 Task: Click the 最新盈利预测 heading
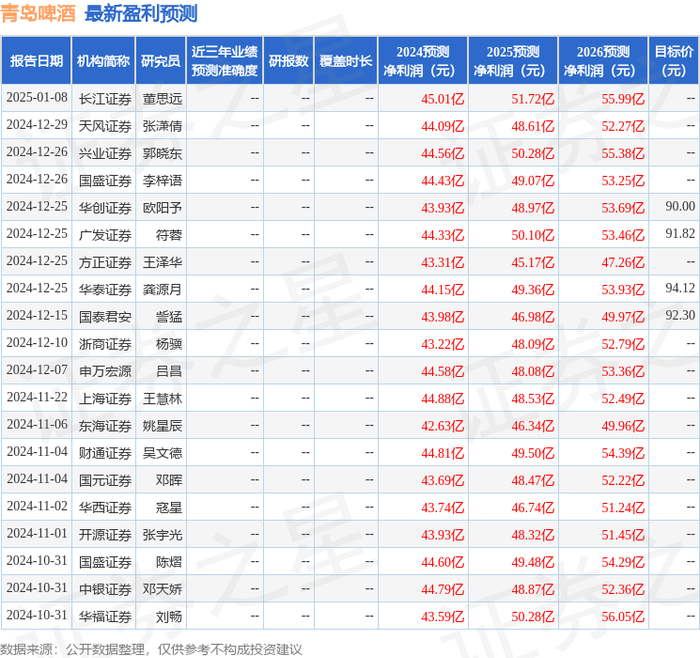[x=141, y=14]
